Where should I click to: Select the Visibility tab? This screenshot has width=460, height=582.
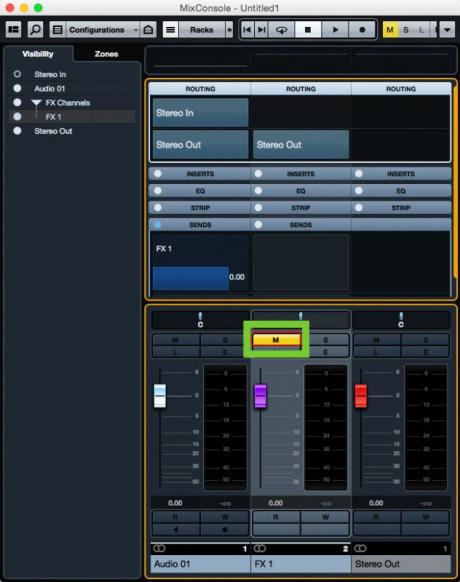38,54
